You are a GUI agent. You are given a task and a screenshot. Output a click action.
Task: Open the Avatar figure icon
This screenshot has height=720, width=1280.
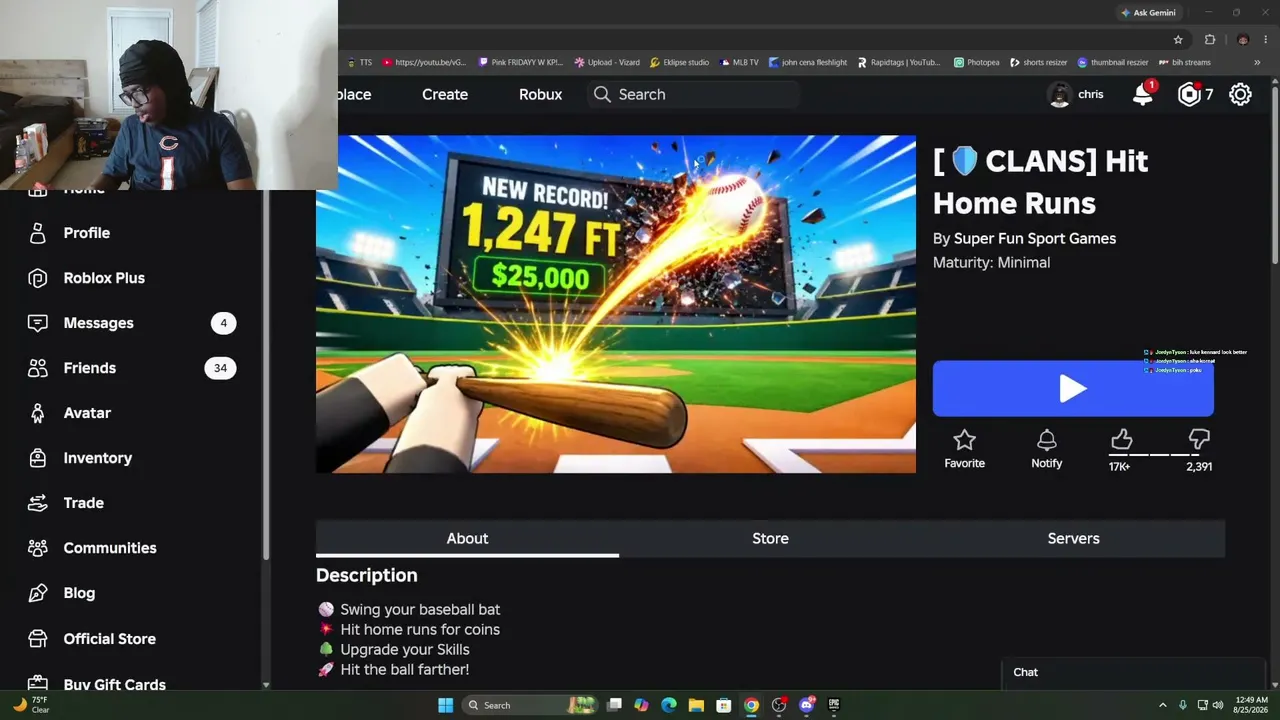(x=38, y=413)
